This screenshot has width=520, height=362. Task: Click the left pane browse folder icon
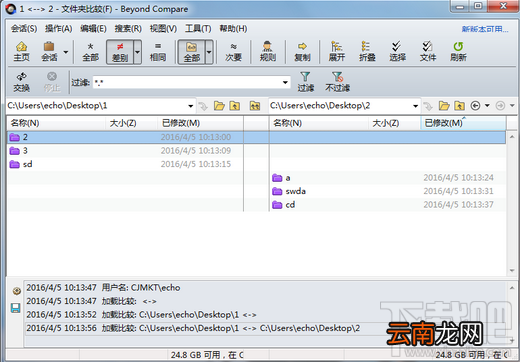[219, 106]
